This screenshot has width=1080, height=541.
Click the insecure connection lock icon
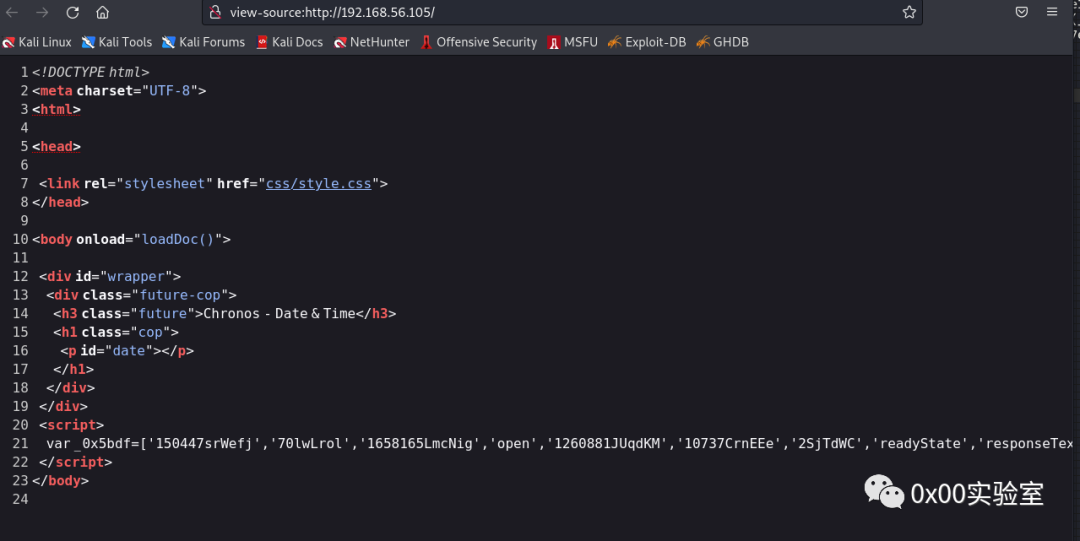point(215,12)
